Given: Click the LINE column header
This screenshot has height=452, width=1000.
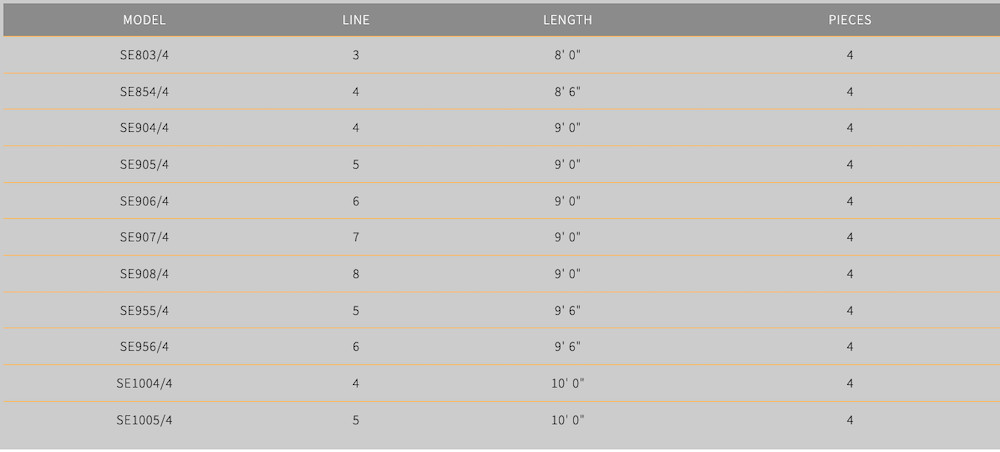Looking at the screenshot, I should click(x=356, y=20).
